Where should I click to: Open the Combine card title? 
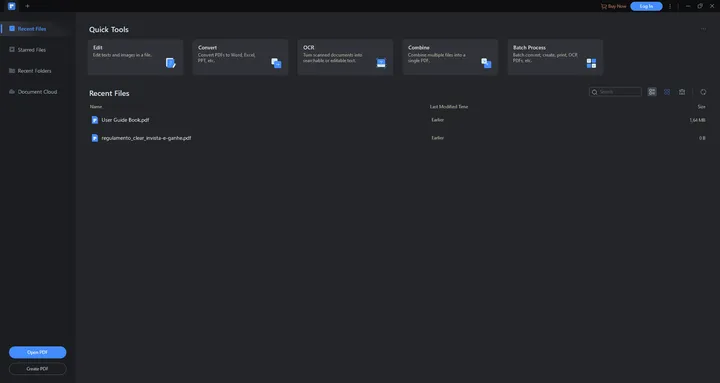[x=419, y=47]
